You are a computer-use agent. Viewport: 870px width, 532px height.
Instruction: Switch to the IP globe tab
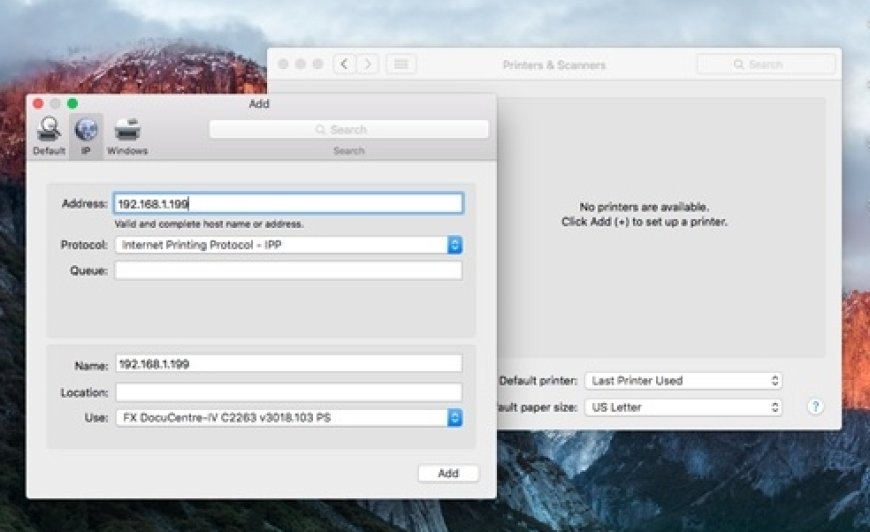(86, 136)
